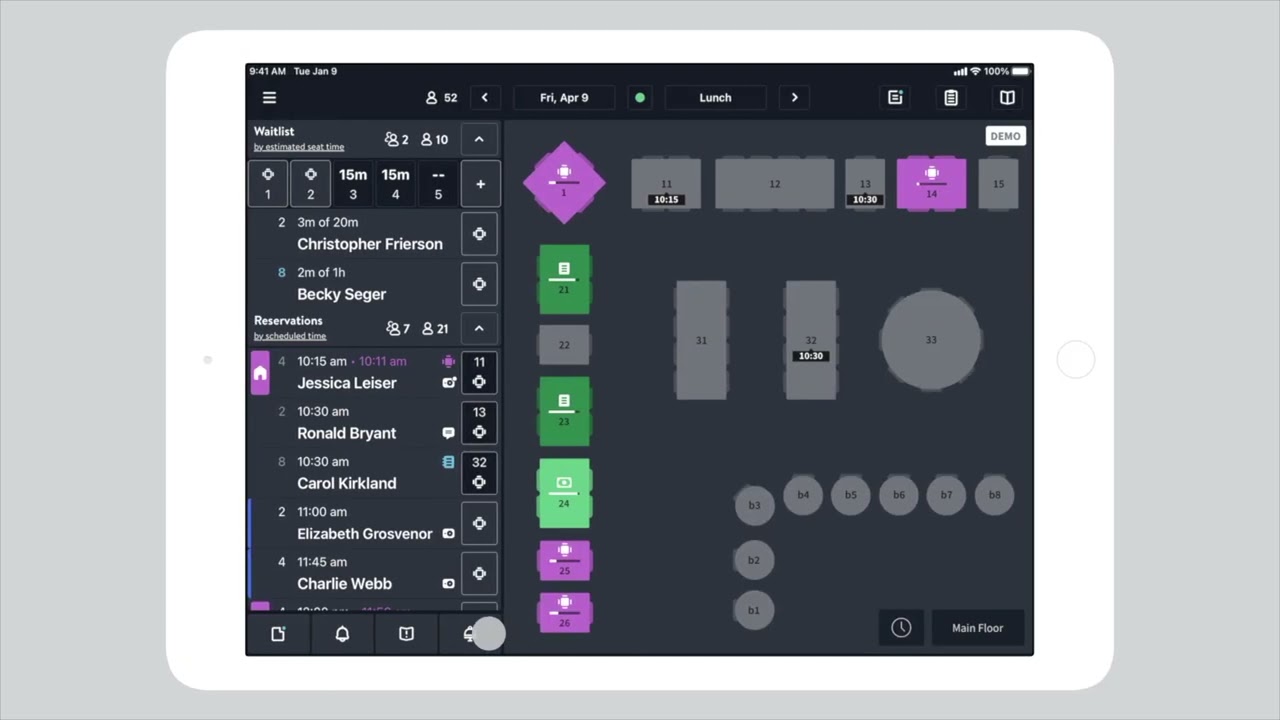Seat Carol Kirkland at table 32
The width and height of the screenshot is (1280, 720).
[479, 472]
